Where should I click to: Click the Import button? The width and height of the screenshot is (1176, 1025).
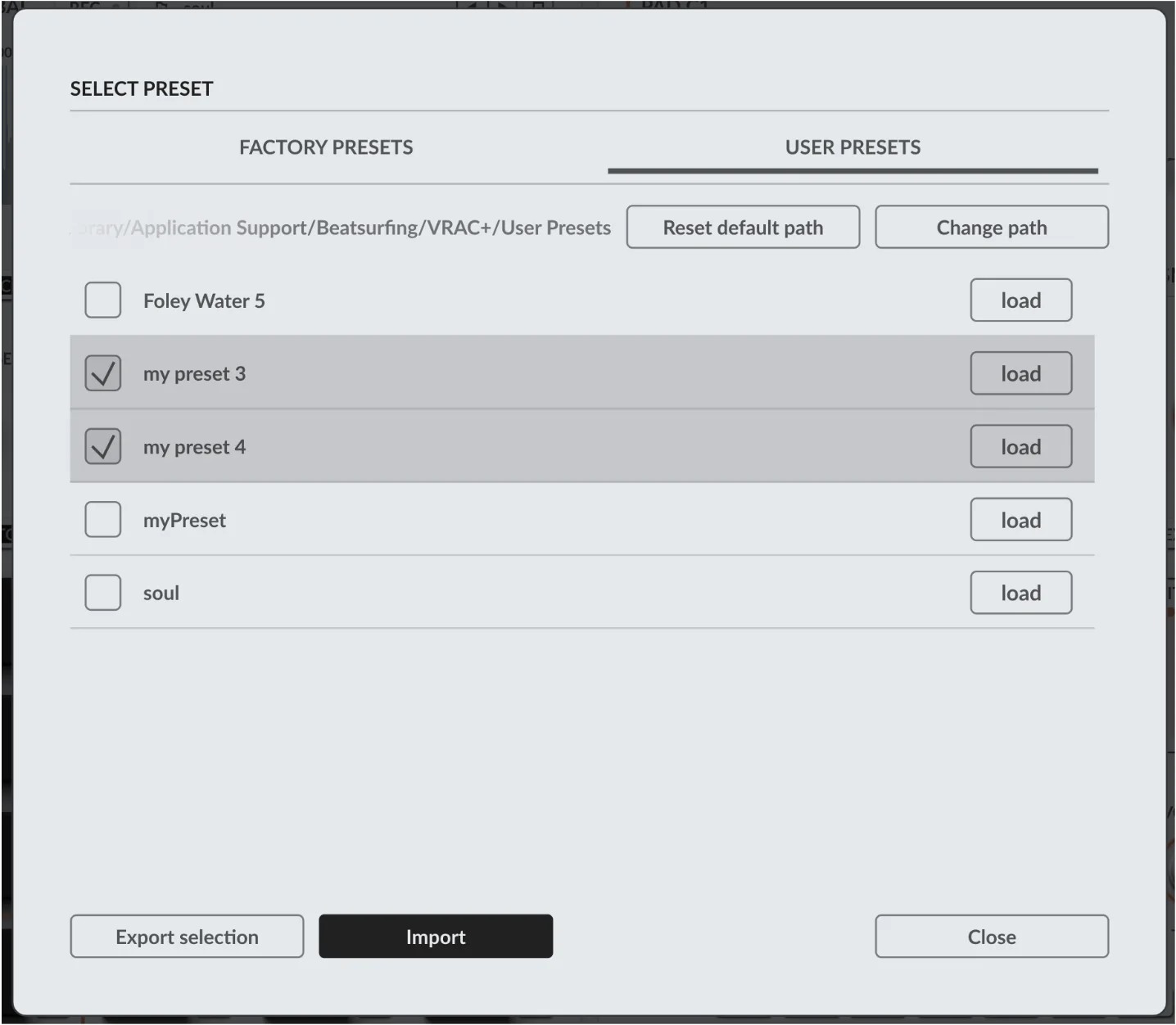pos(436,937)
